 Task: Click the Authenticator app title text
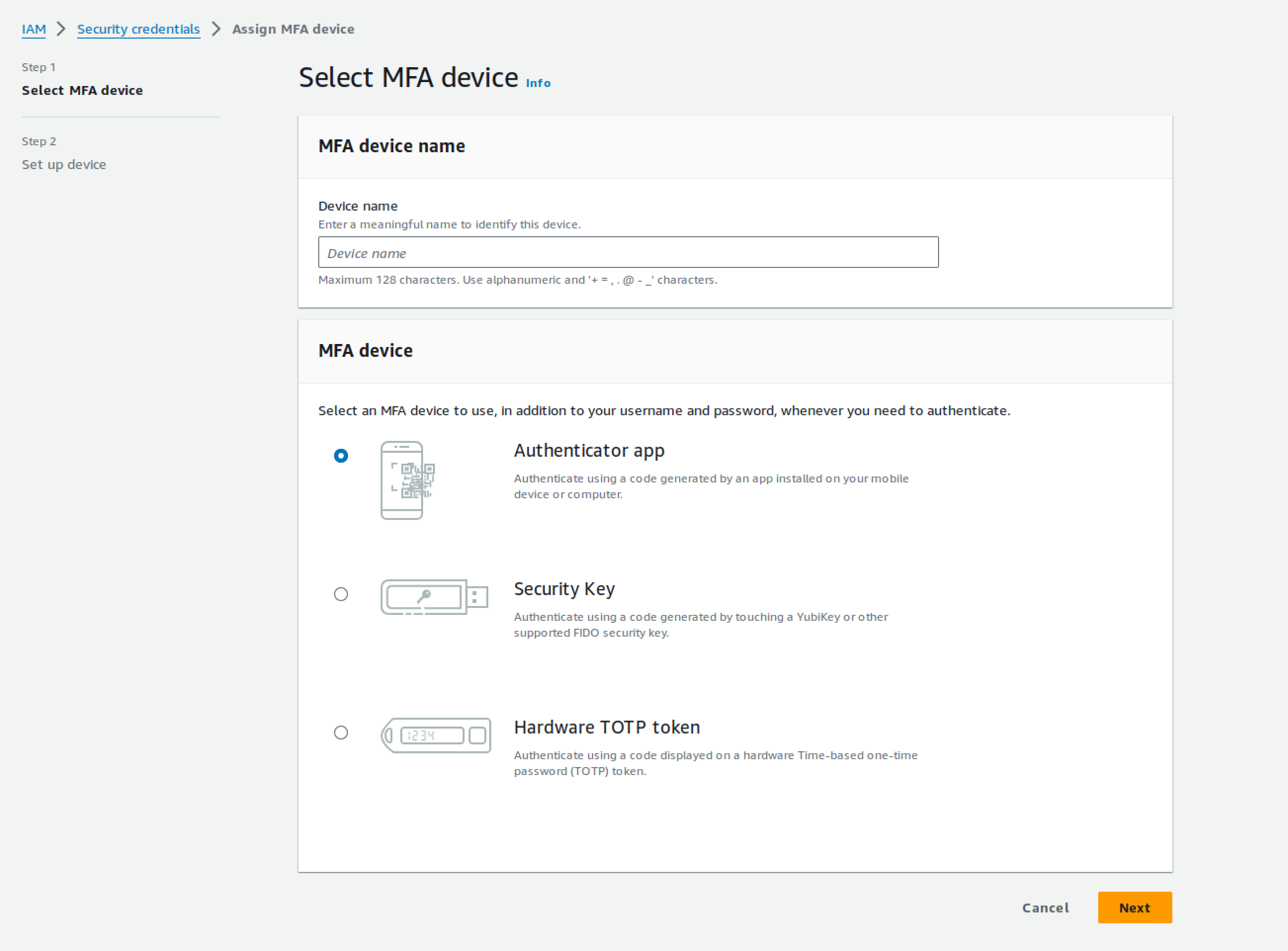coord(589,451)
